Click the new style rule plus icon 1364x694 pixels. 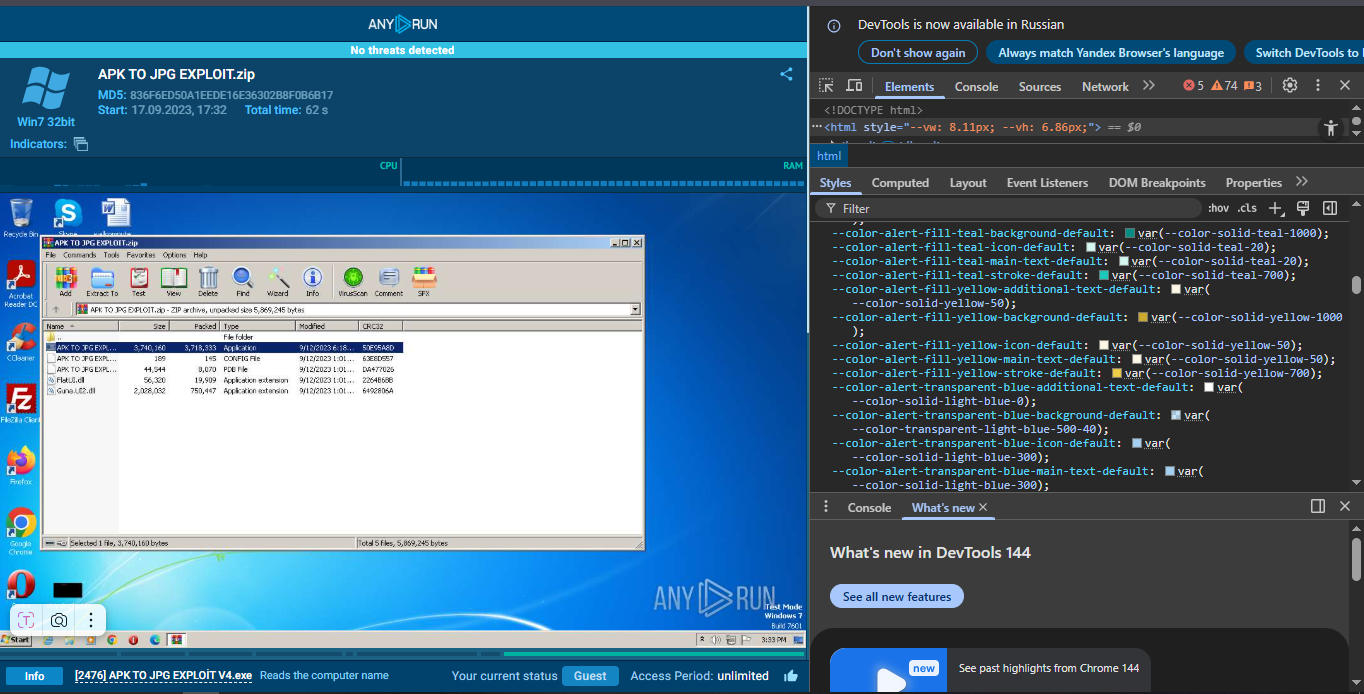click(1275, 208)
